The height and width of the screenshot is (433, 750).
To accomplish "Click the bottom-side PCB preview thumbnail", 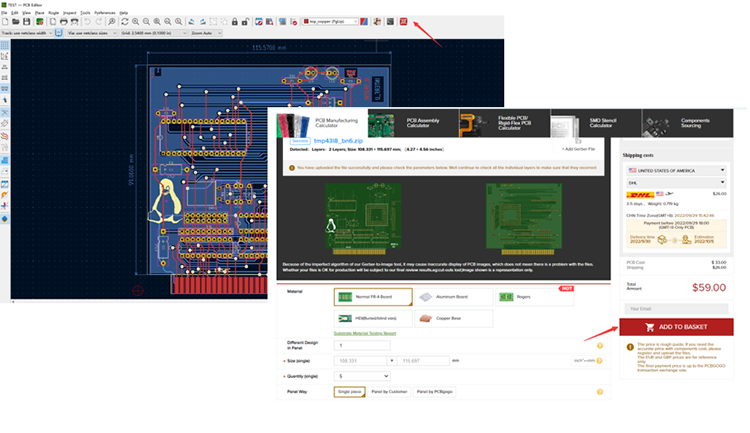I will [x=524, y=219].
